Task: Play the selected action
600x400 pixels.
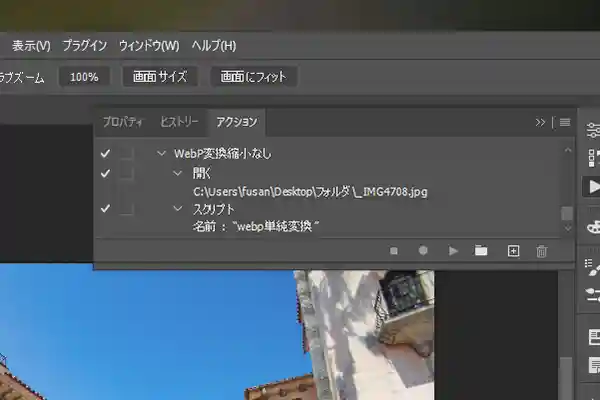Action: coord(453,251)
